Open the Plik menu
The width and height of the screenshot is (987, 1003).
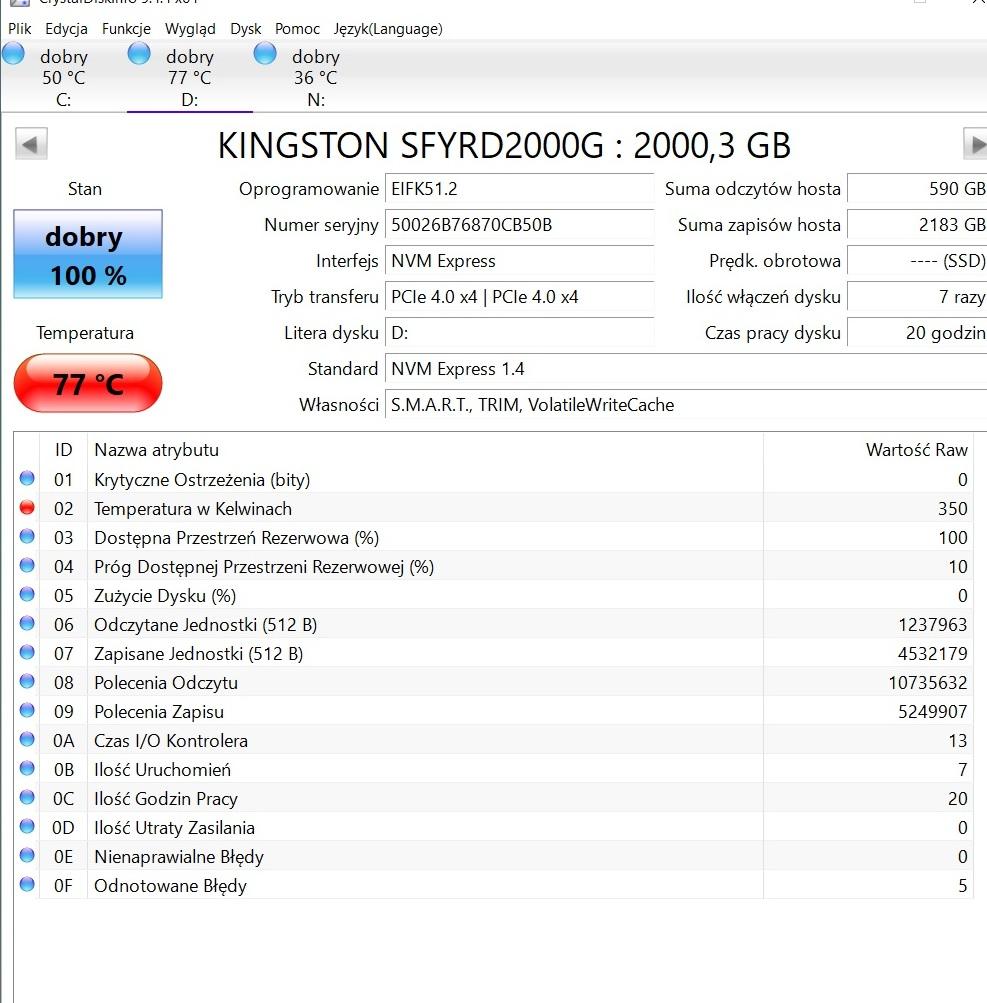[20, 29]
